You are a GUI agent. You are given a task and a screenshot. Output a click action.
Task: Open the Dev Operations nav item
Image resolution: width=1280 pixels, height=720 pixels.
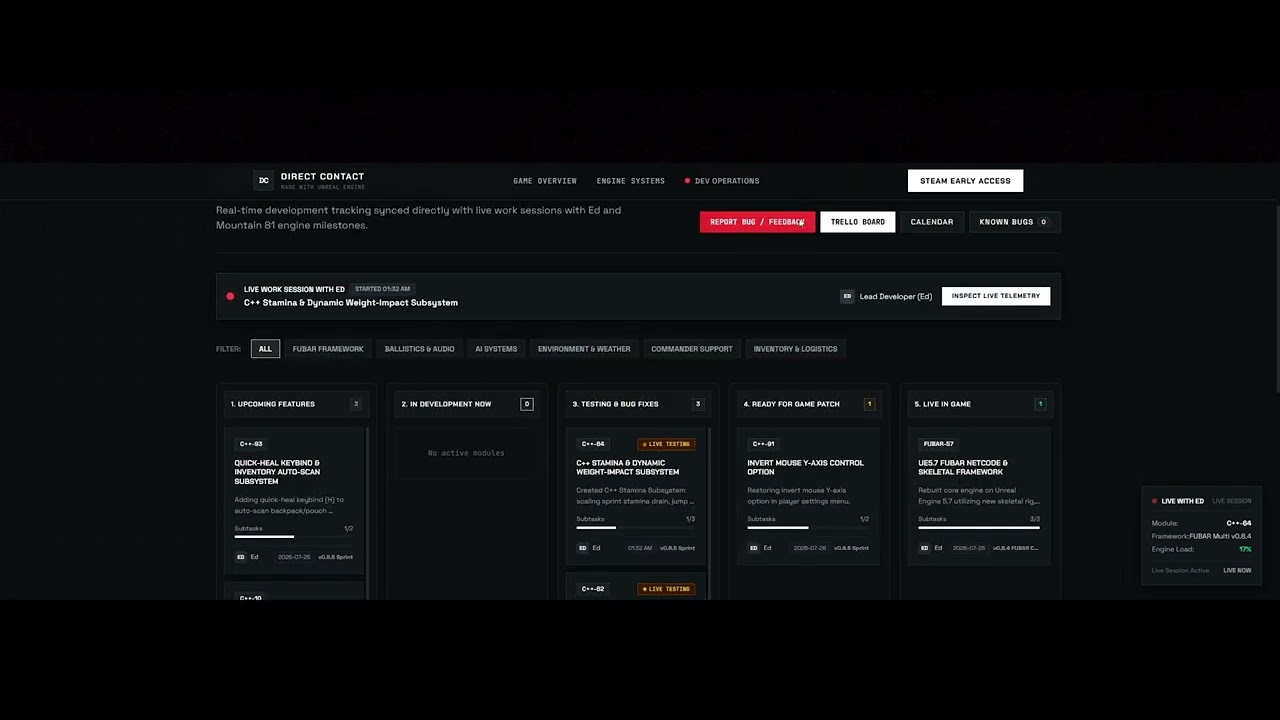pos(722,181)
